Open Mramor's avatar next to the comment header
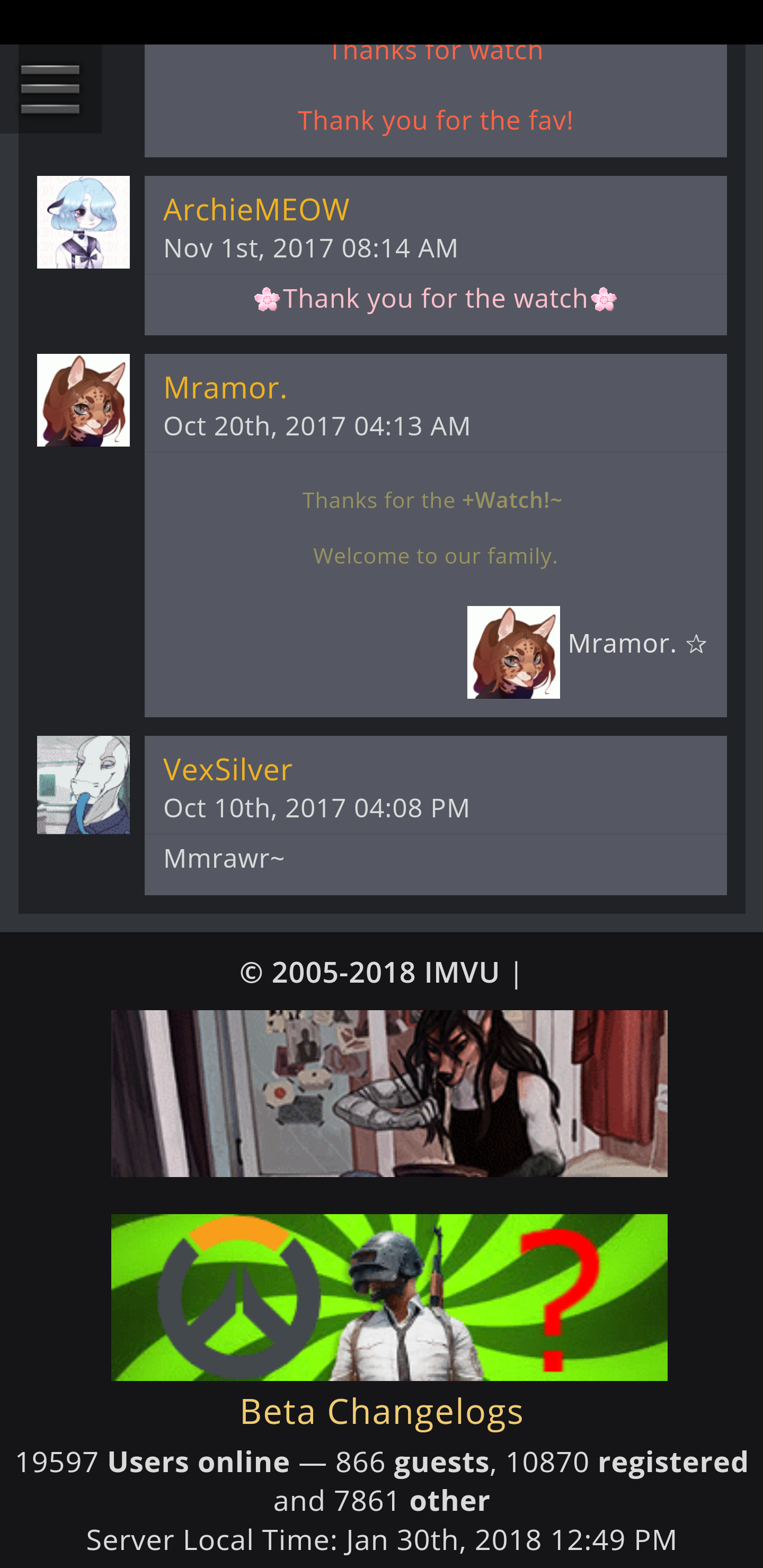Image resolution: width=763 pixels, height=1568 pixels. 83,400
